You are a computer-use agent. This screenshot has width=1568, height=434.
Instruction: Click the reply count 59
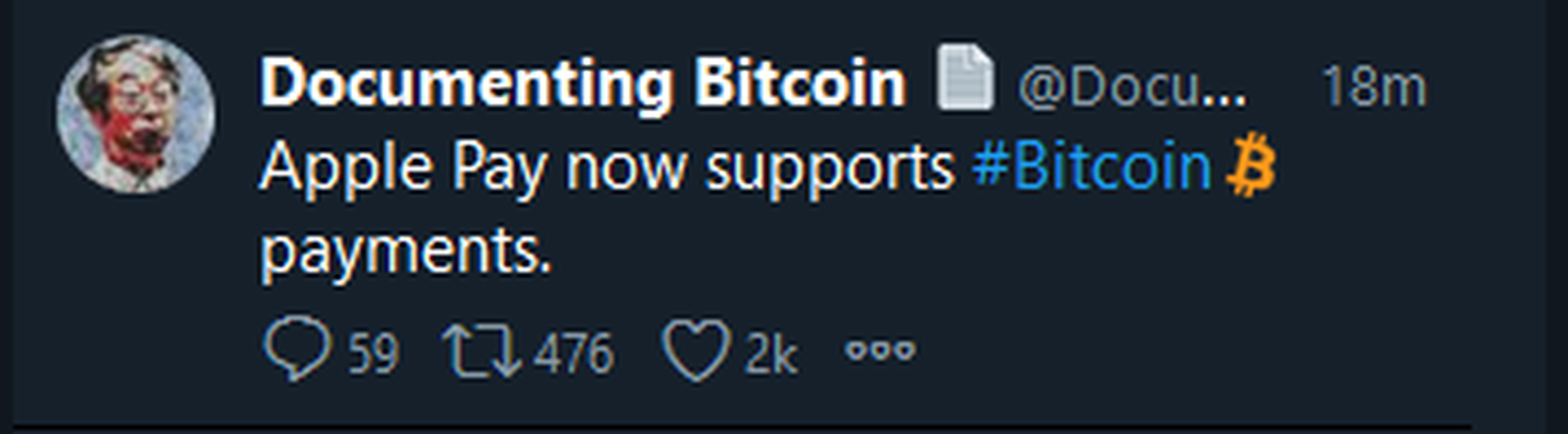click(373, 353)
